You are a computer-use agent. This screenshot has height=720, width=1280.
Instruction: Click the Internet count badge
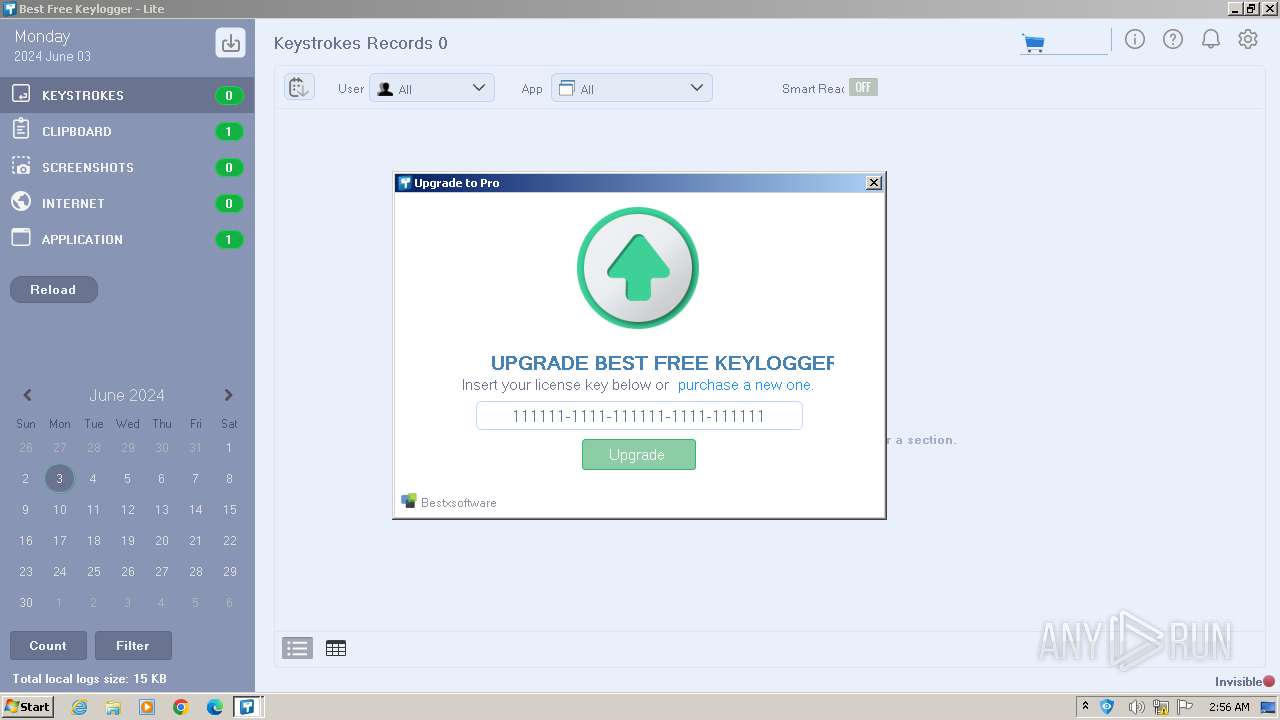[229, 204]
